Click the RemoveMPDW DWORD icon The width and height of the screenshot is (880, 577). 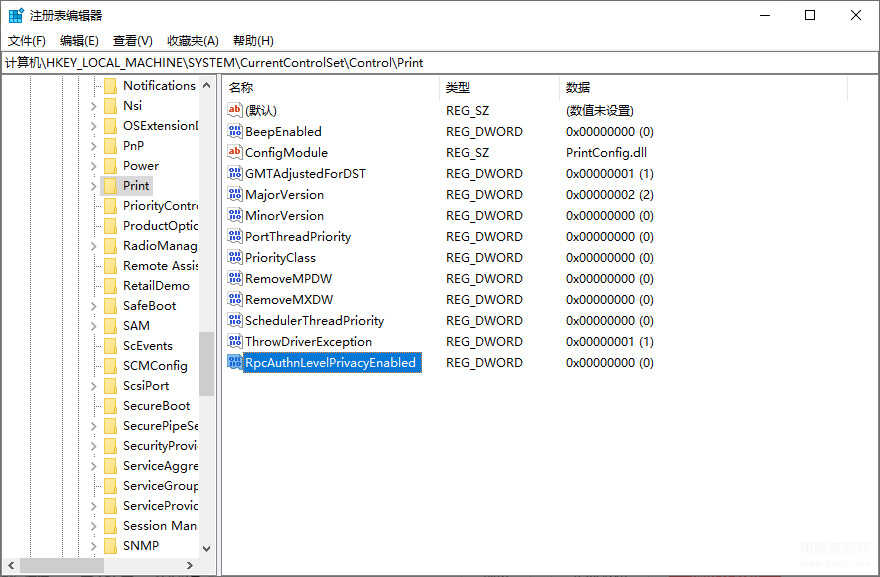[235, 278]
